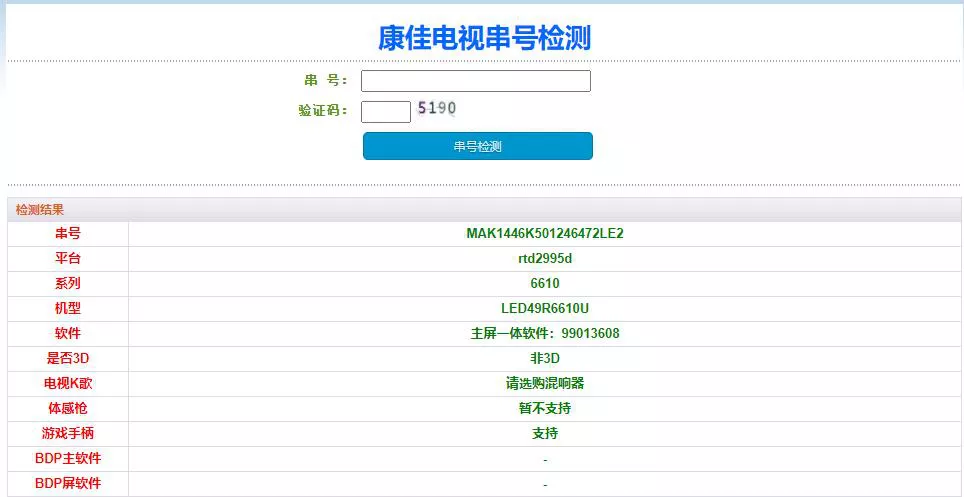Click the dash value for BDP主软件
The width and height of the screenshot is (964, 497).
pos(545,460)
